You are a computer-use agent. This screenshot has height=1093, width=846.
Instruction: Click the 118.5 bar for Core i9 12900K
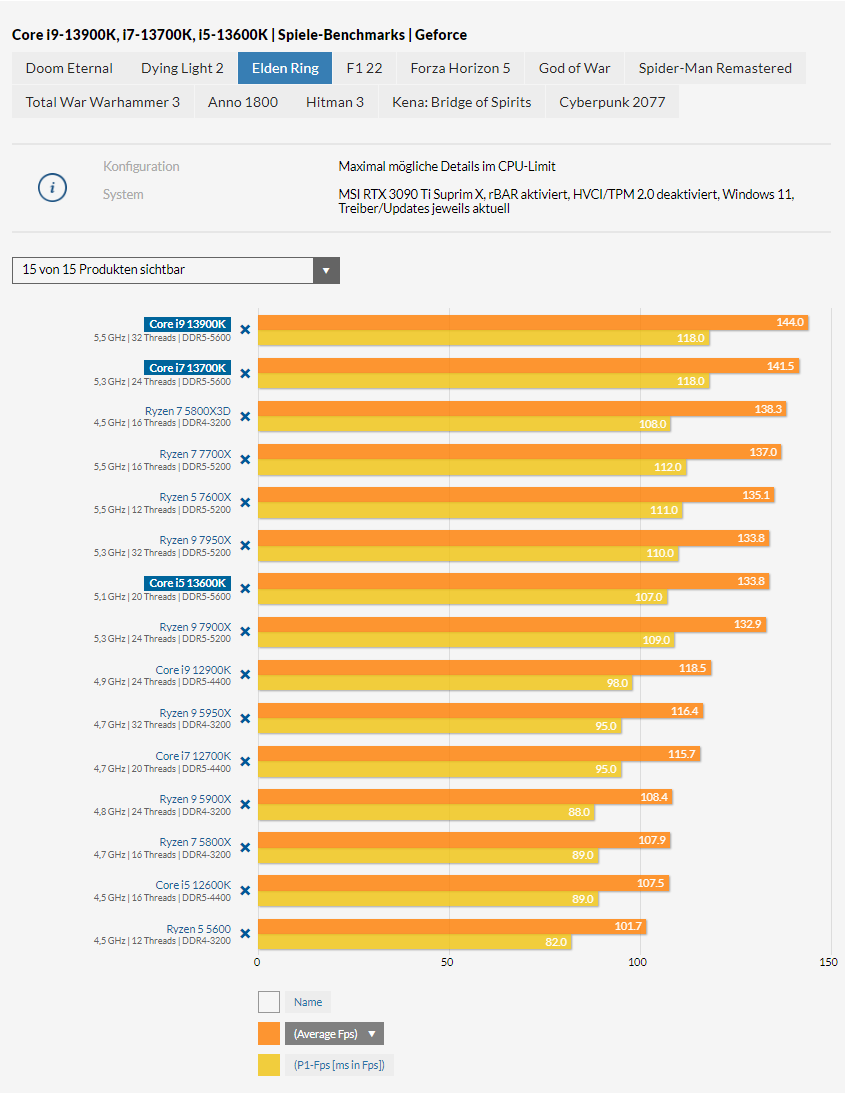[484, 668]
